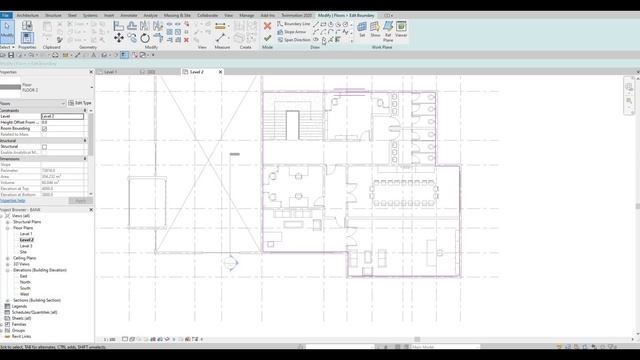Open the Select panel dropdown
Image resolution: width=640 pixels, height=360 pixels.
click(x=7, y=47)
